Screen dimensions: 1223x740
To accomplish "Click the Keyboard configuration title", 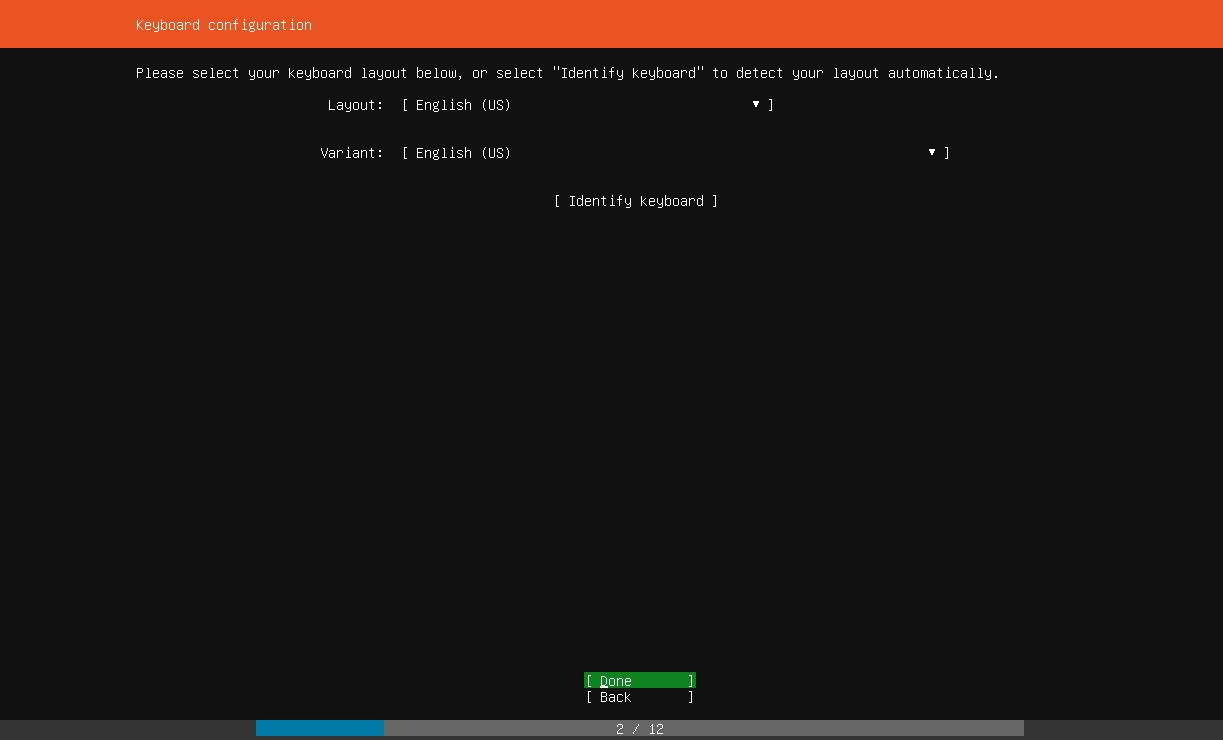I will coord(223,24).
